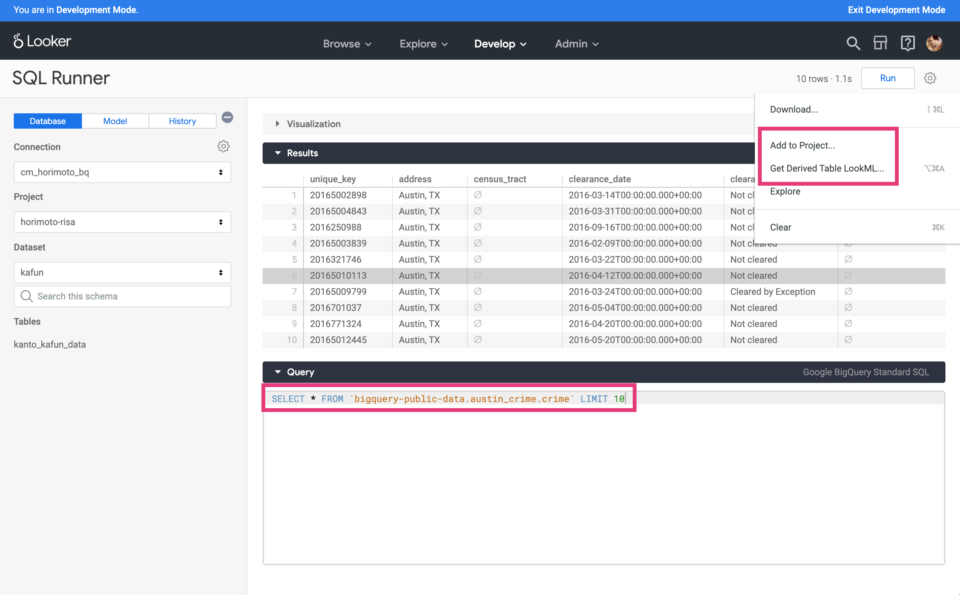
Task: Click clearance date 2016-04-12 cell
Action: (635, 275)
